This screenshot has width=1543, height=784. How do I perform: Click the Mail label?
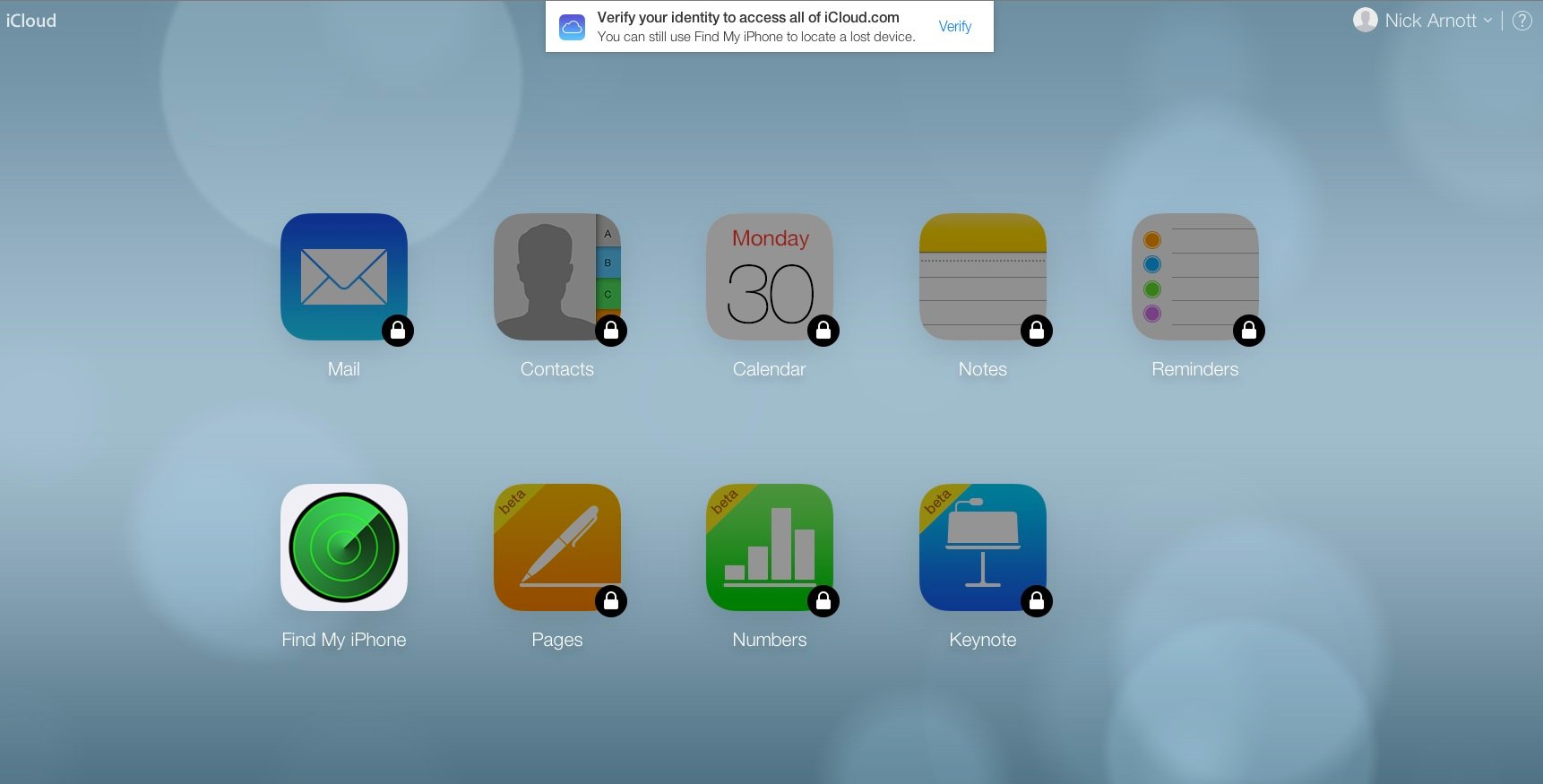coord(344,369)
